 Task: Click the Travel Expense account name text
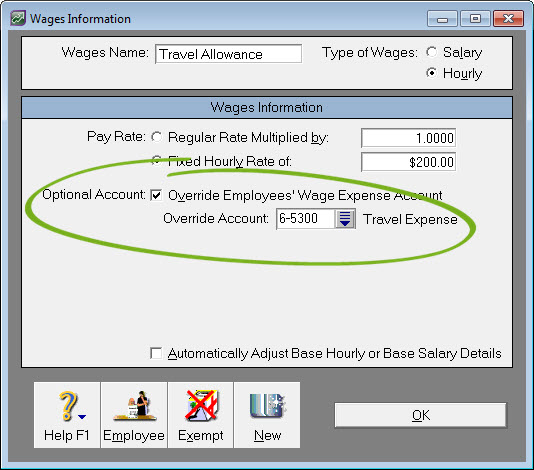[410, 219]
